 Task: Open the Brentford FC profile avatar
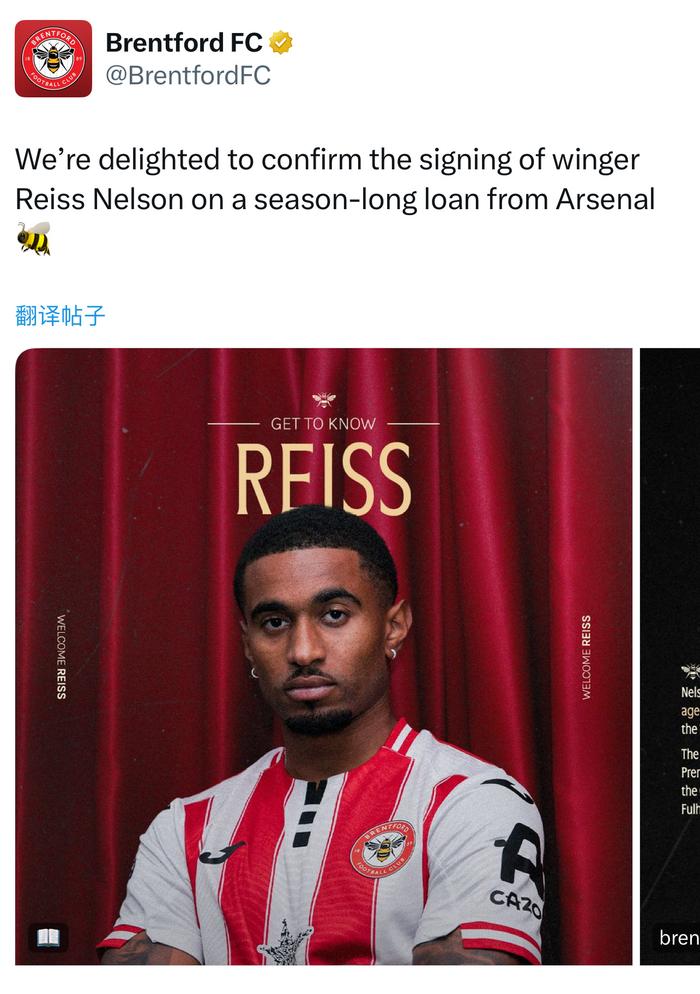click(x=53, y=58)
